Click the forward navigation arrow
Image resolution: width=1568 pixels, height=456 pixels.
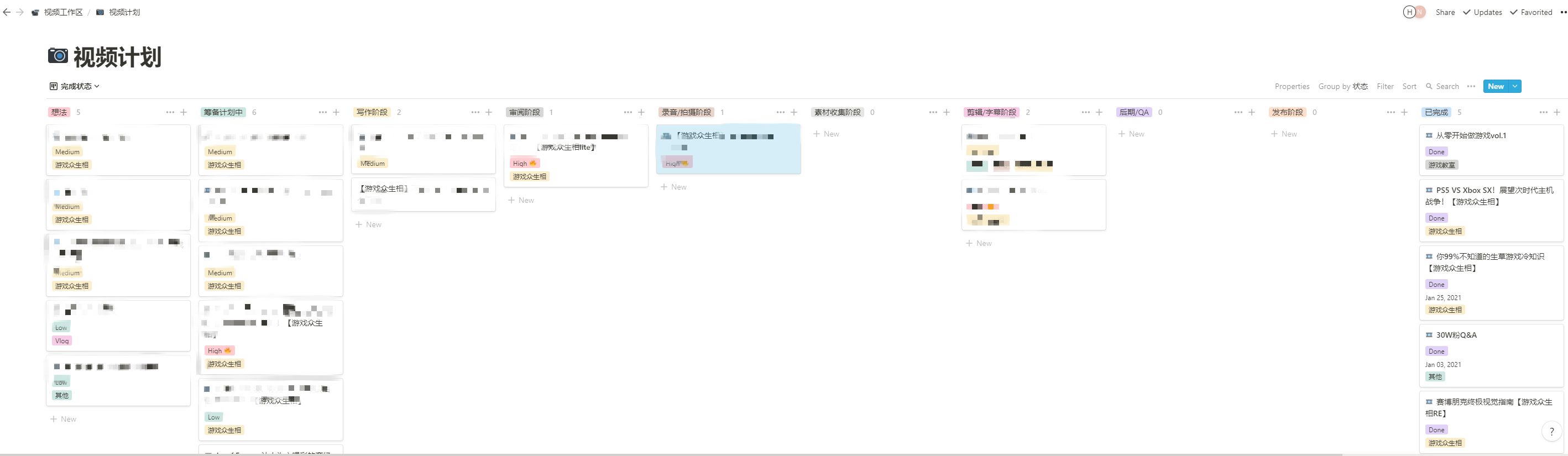[x=19, y=12]
